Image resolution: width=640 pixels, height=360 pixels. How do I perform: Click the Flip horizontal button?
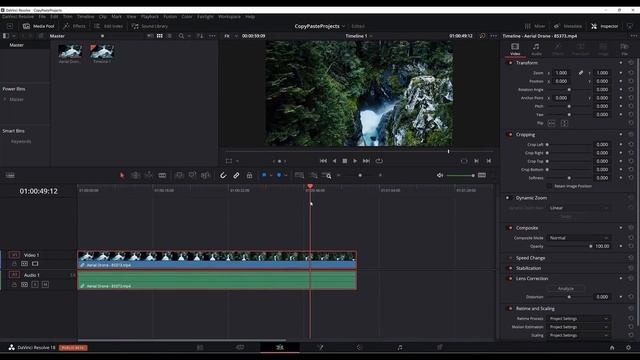click(x=551, y=123)
